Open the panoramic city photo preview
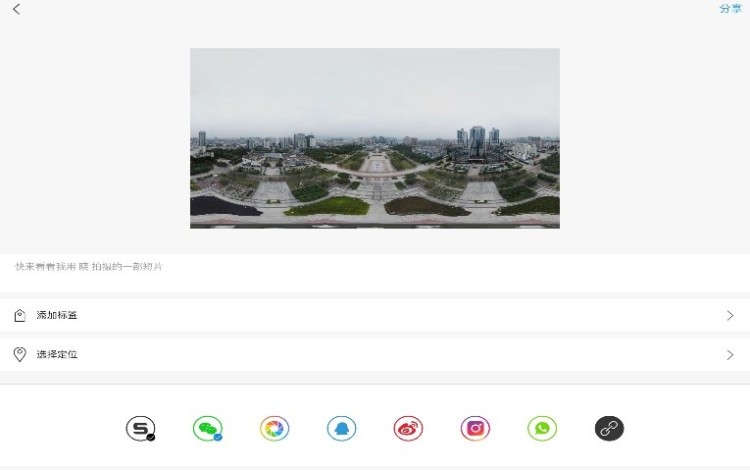Image resolution: width=750 pixels, height=470 pixels. click(x=374, y=138)
